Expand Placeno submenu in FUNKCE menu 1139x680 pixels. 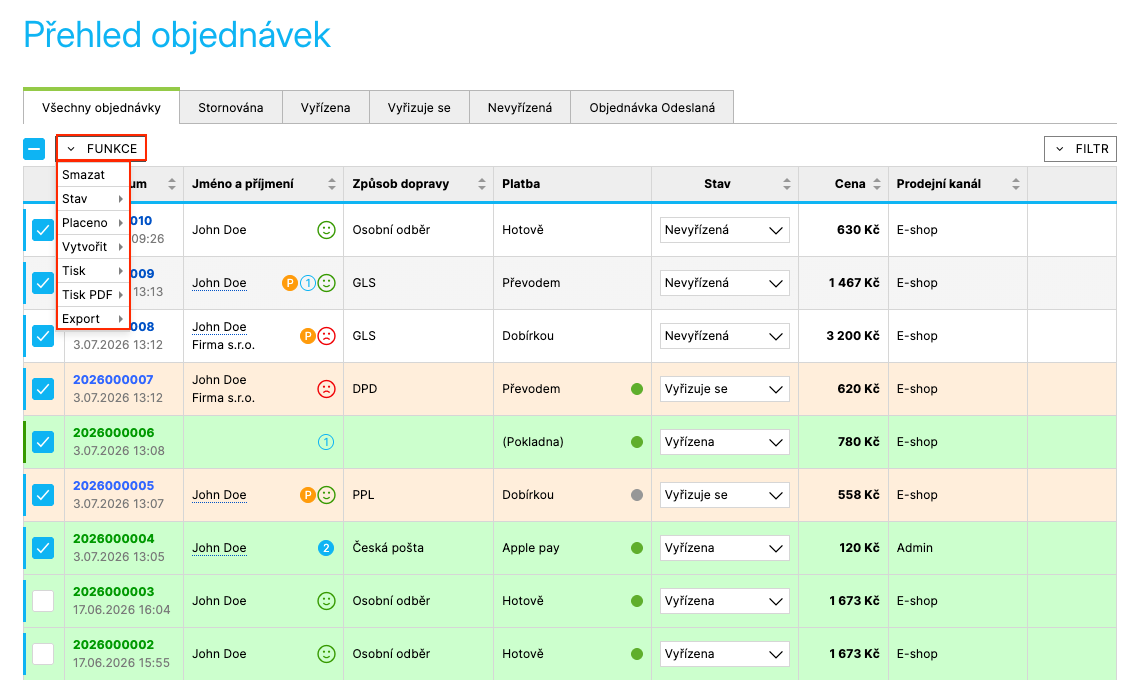pyautogui.click(x=93, y=222)
